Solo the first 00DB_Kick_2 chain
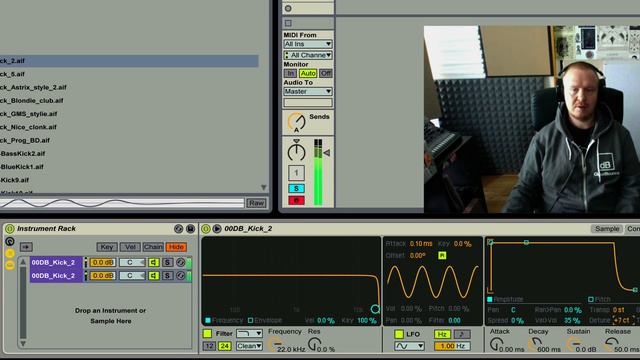Screen dimensions: 640x360 pyautogui.click(x=167, y=262)
